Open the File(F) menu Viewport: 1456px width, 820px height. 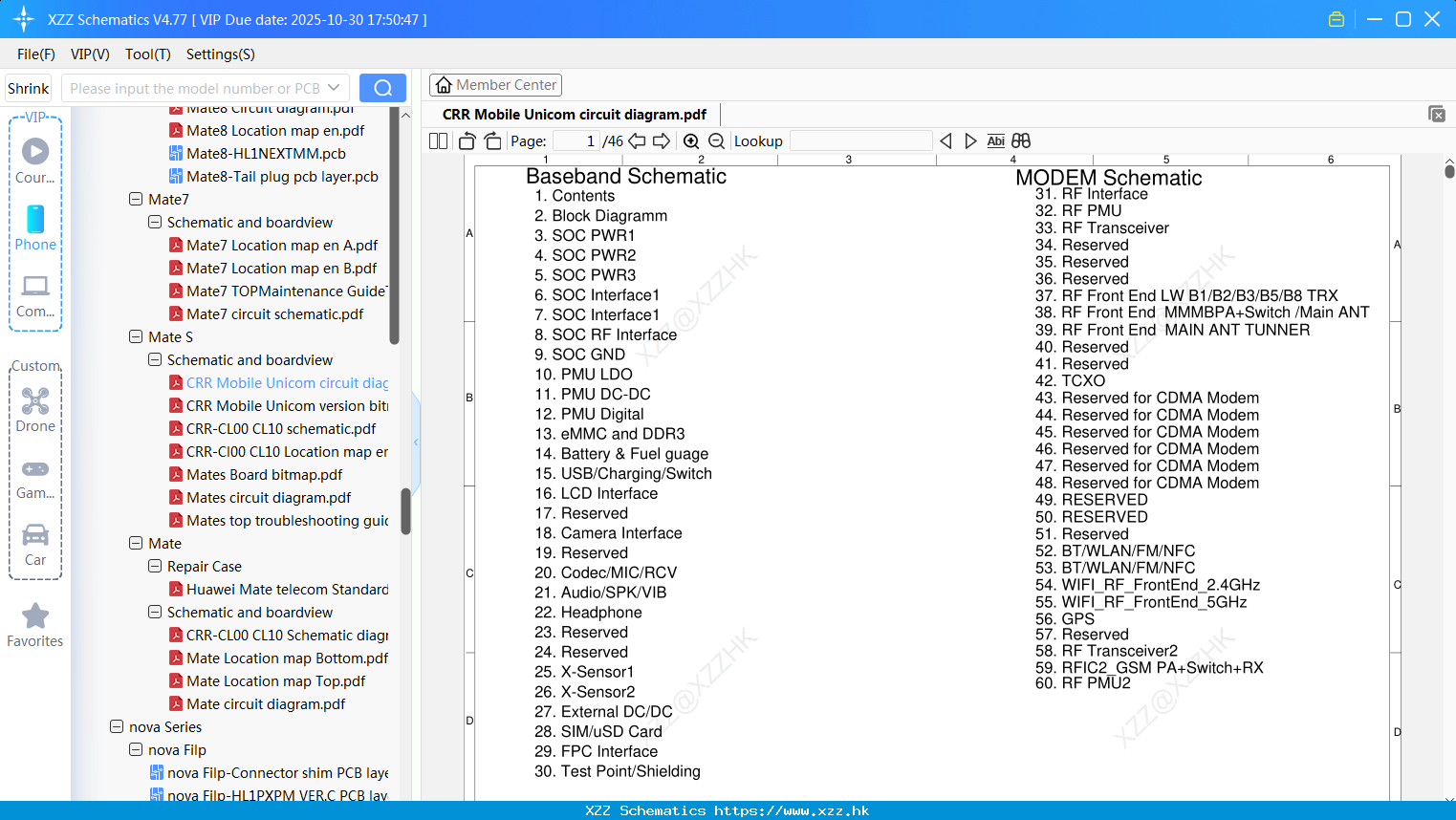pos(36,54)
